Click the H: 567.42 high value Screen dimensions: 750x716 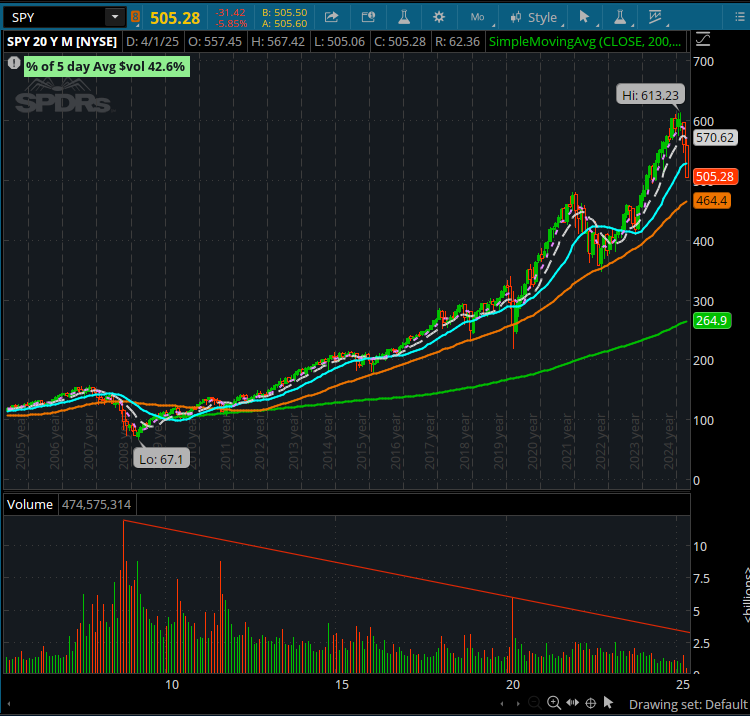tap(278, 42)
